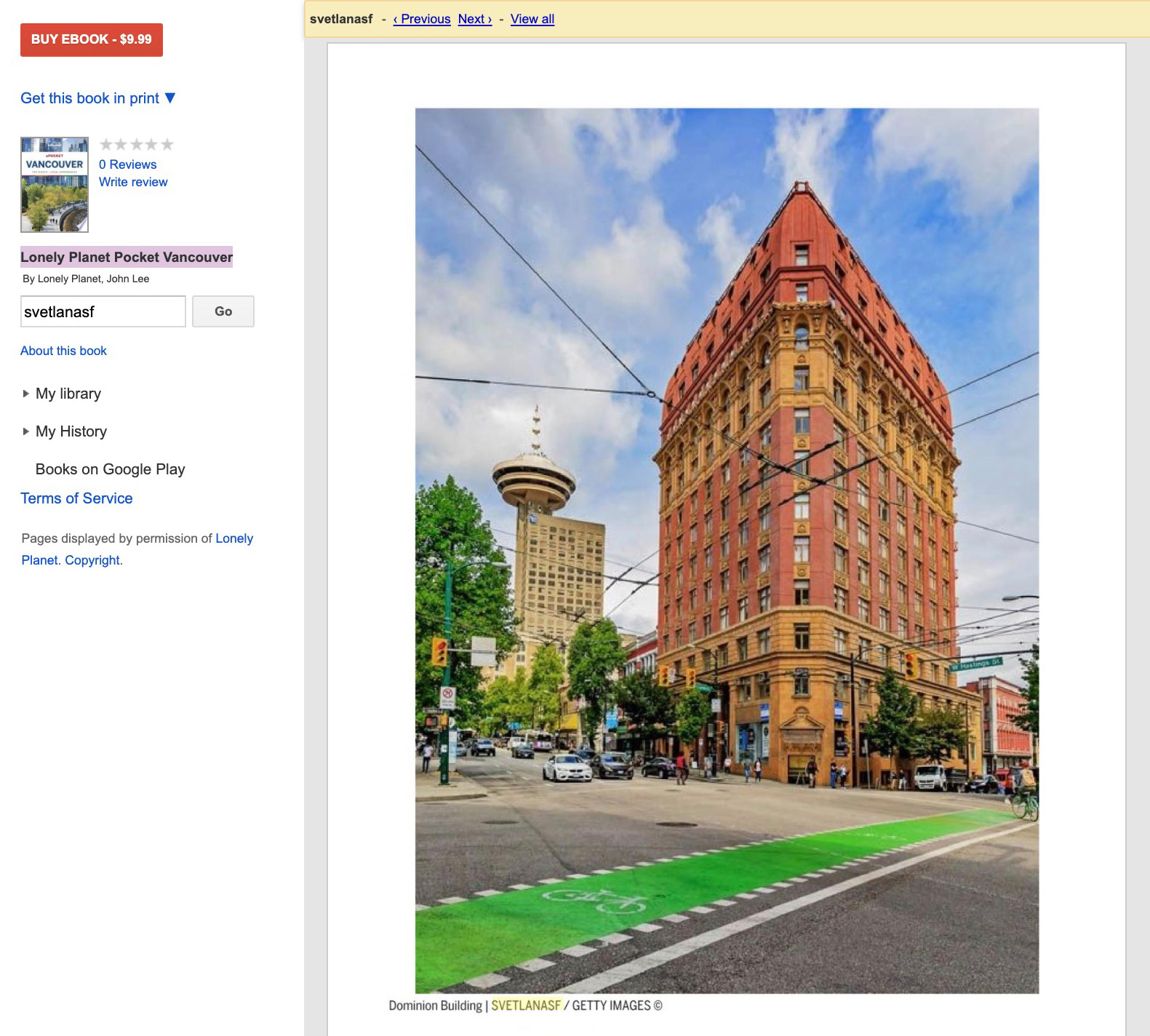Screen dimensions: 1150x1036
Task: Expand the My library section
Action: coord(62,394)
